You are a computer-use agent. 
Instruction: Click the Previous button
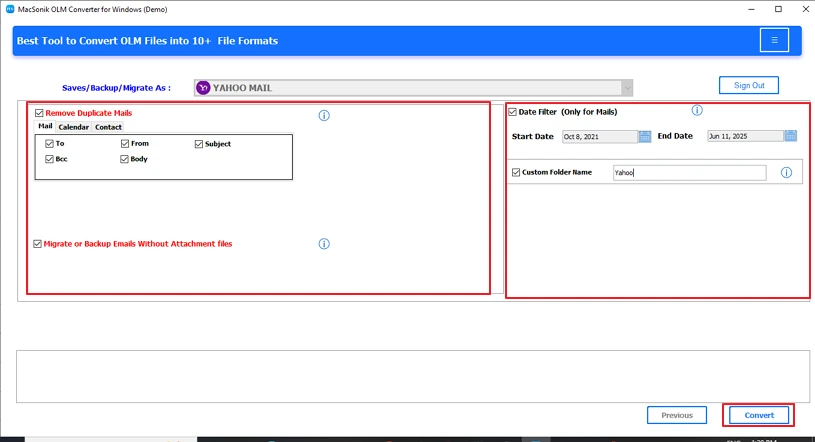676,415
